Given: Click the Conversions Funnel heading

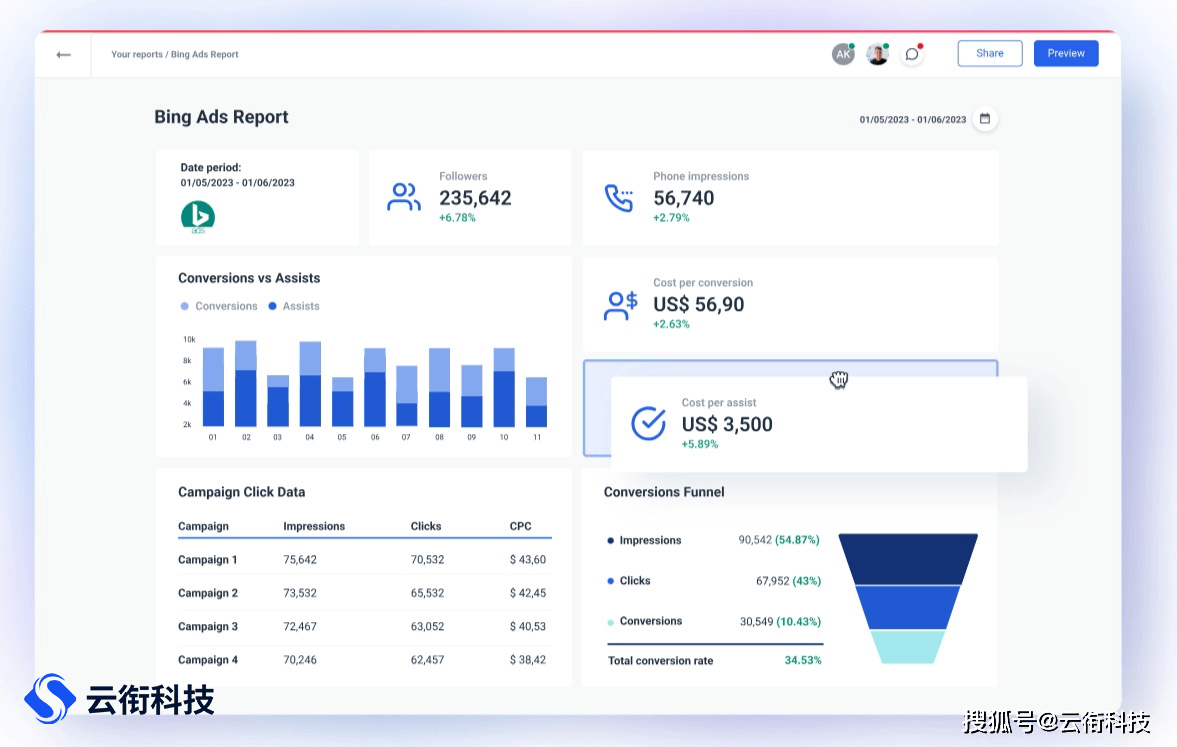Looking at the screenshot, I should tap(664, 492).
